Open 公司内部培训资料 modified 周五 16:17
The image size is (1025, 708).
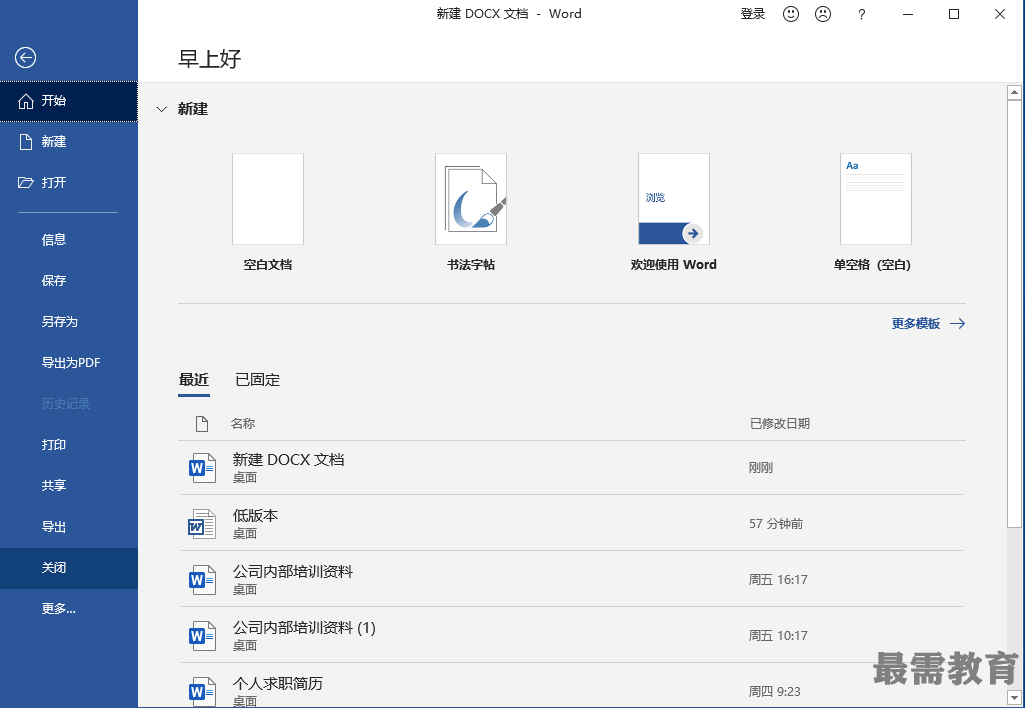[x=571, y=580]
